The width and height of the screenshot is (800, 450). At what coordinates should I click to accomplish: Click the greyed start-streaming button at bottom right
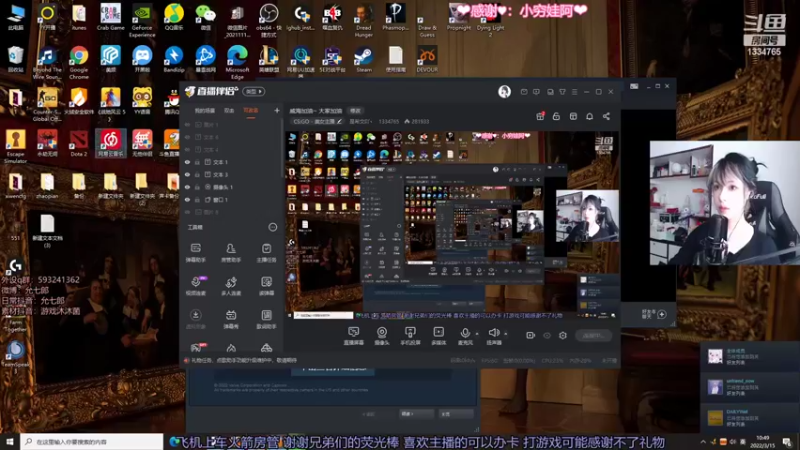pyautogui.click(x=593, y=336)
